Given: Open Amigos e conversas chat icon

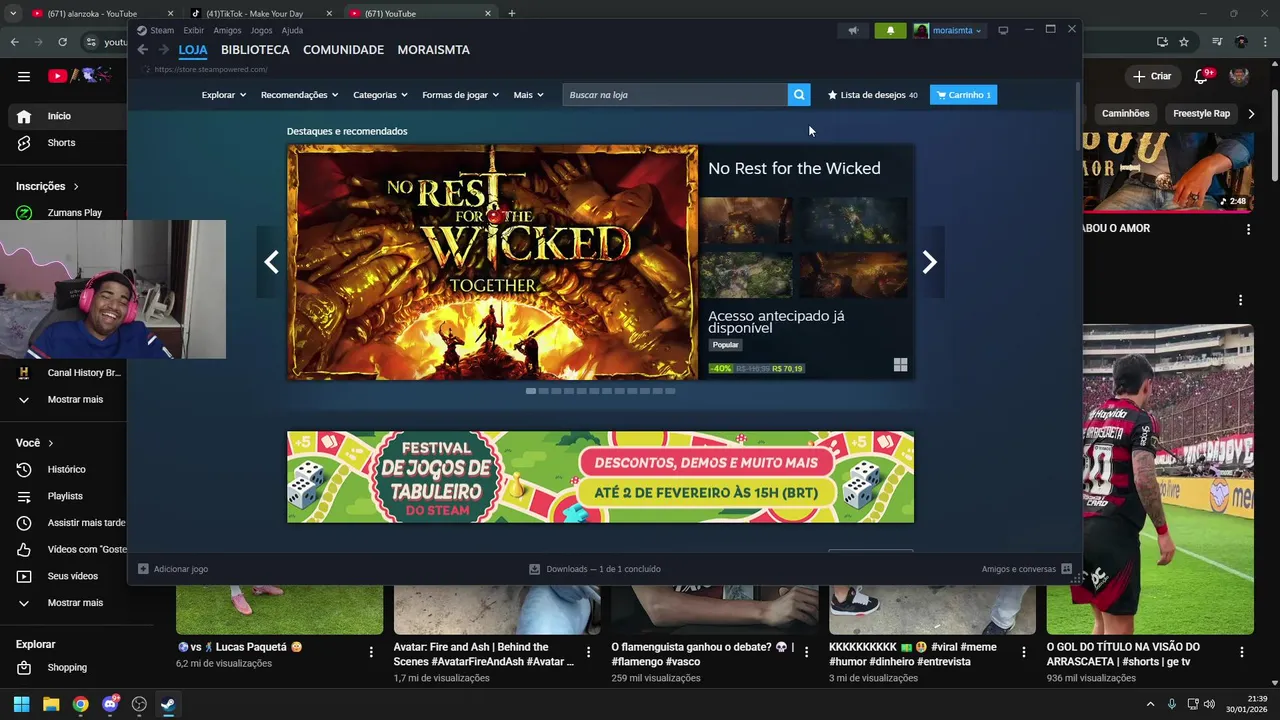Looking at the screenshot, I should click(1067, 569).
